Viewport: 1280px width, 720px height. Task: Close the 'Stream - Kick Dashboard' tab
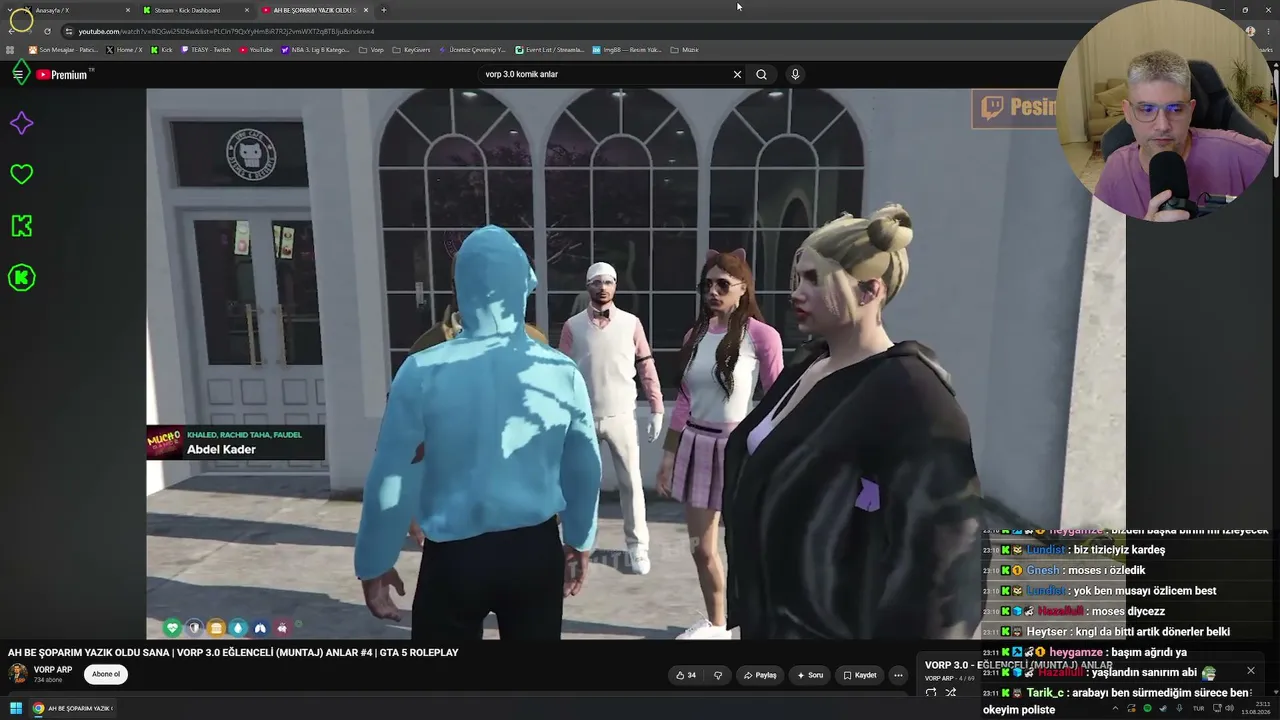coord(247,10)
